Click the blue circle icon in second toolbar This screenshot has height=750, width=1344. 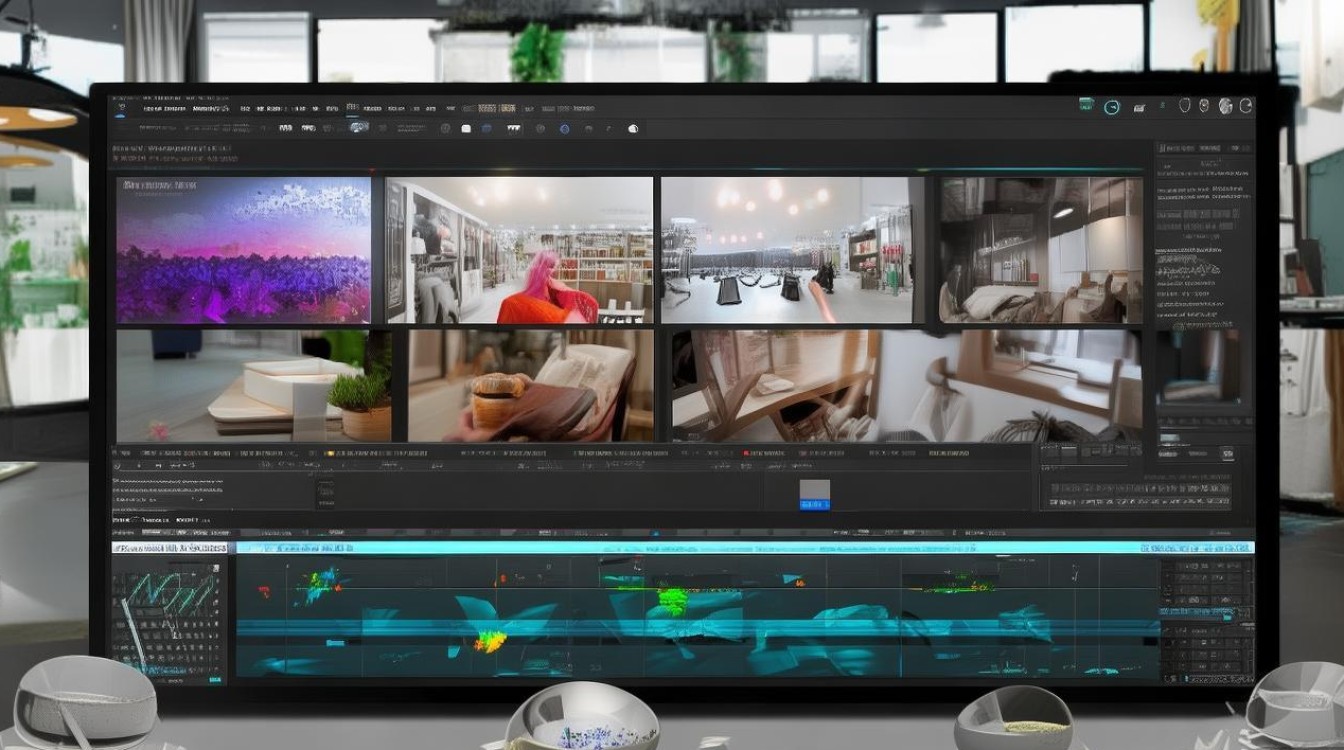click(564, 128)
